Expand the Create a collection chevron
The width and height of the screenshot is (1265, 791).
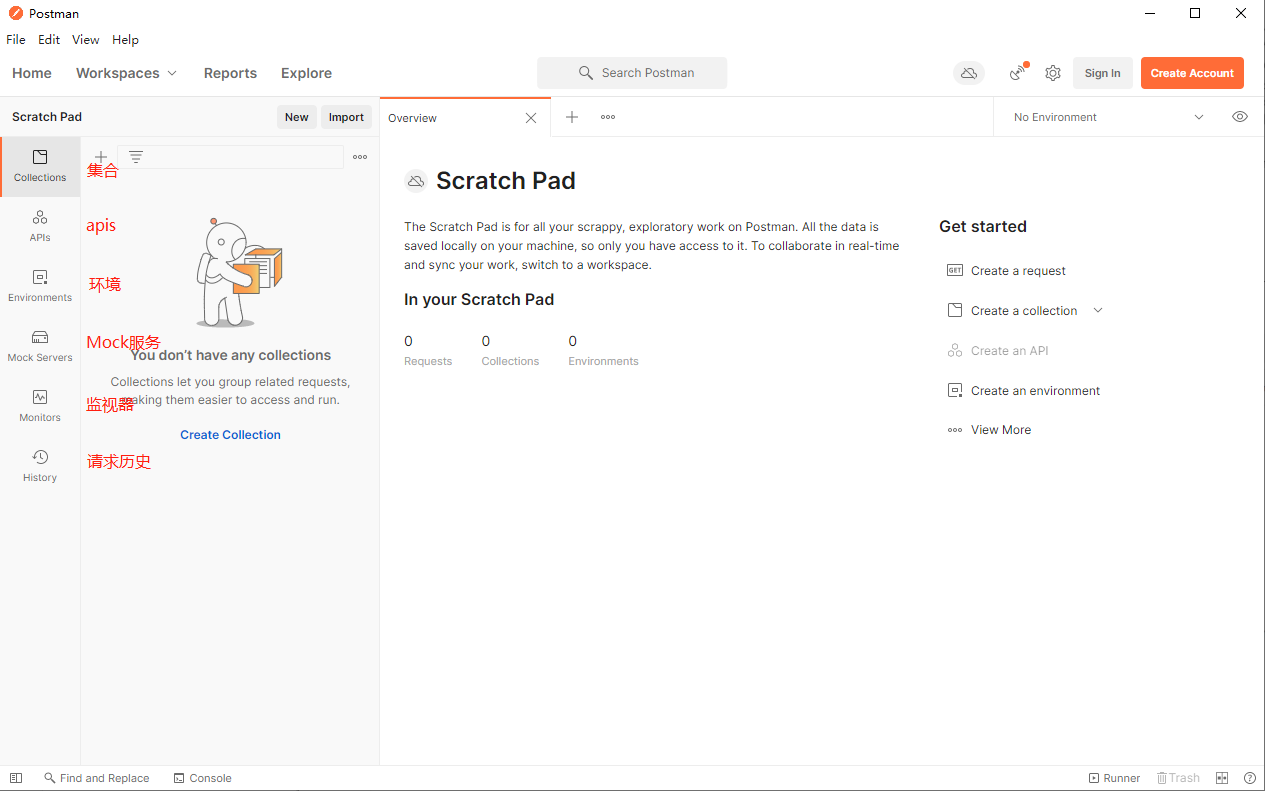[1098, 311]
